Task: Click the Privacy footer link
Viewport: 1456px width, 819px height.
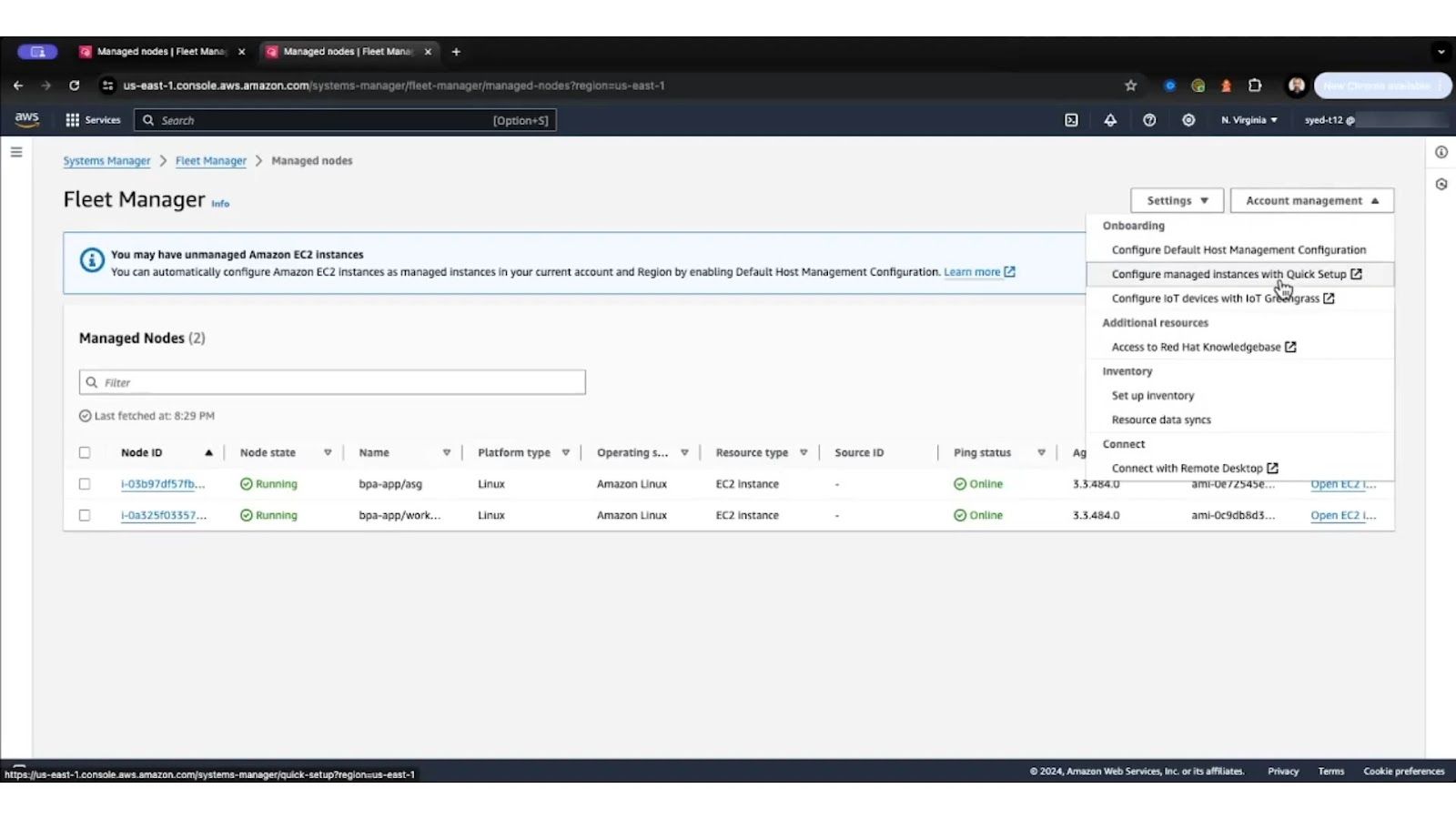Action: (x=1283, y=772)
